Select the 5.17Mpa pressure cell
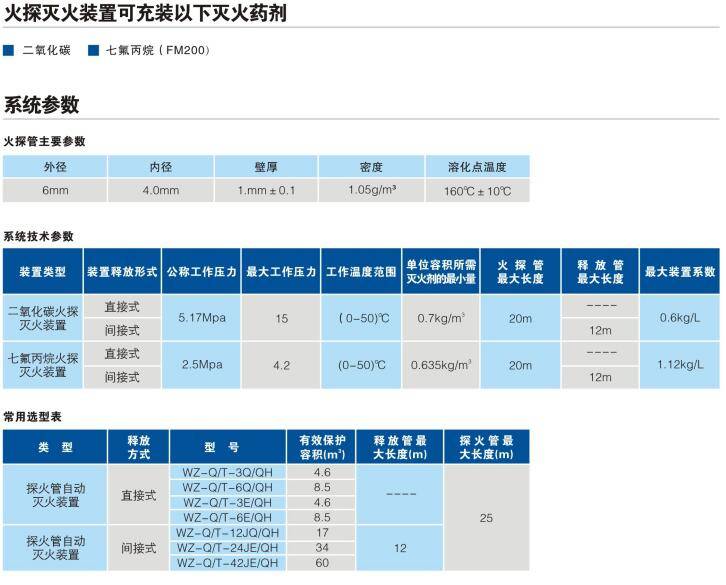This screenshot has height=585, width=726. coord(201,318)
